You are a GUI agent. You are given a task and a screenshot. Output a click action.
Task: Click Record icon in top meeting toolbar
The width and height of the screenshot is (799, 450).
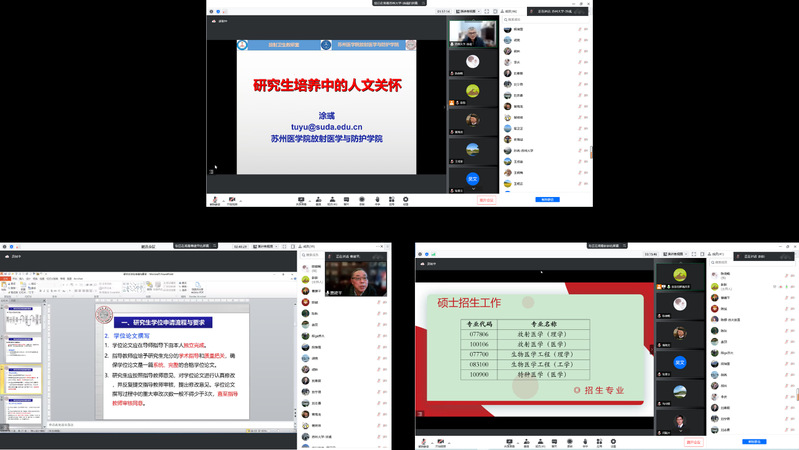361,200
